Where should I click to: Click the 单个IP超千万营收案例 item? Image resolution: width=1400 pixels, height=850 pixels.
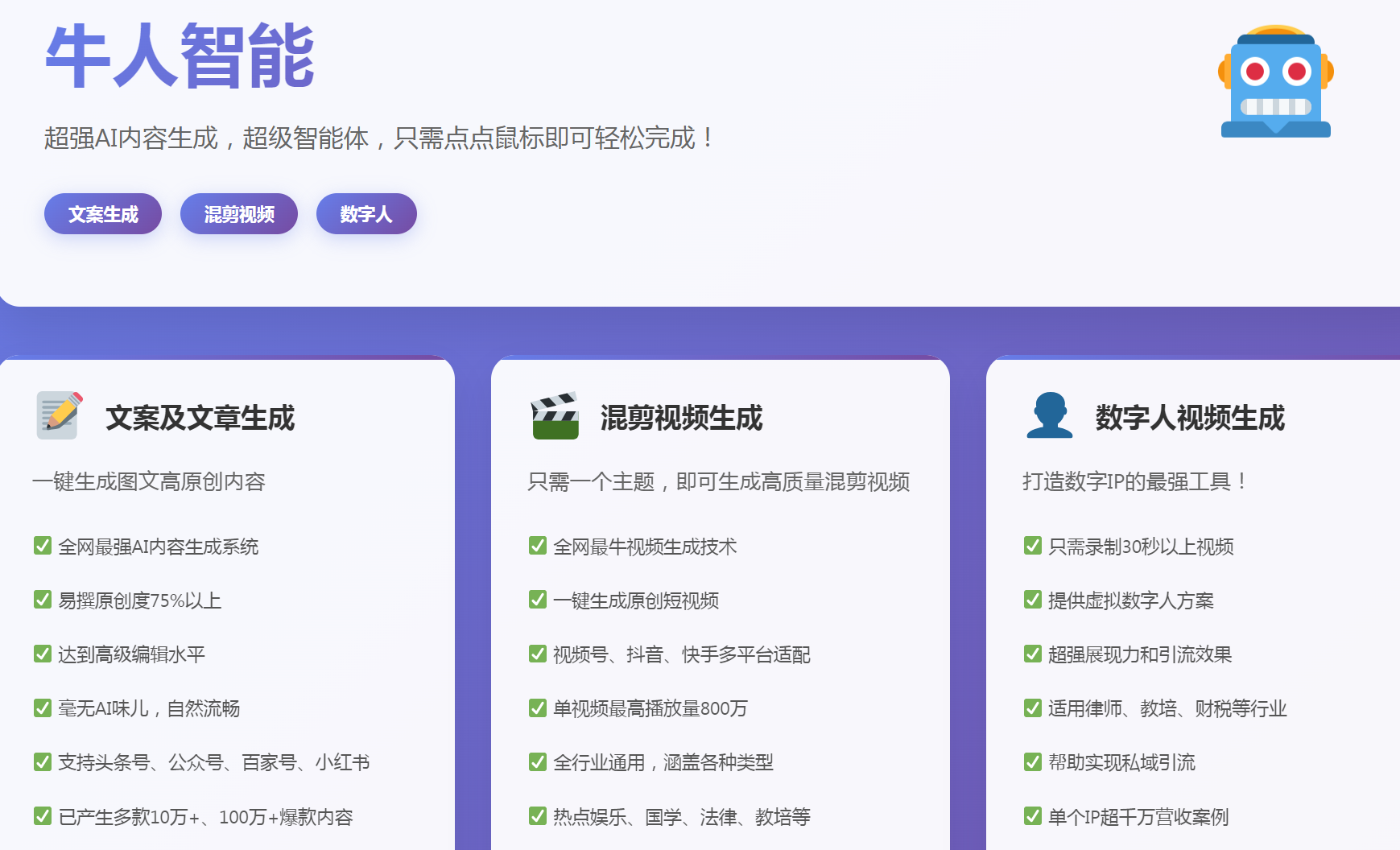(1138, 817)
